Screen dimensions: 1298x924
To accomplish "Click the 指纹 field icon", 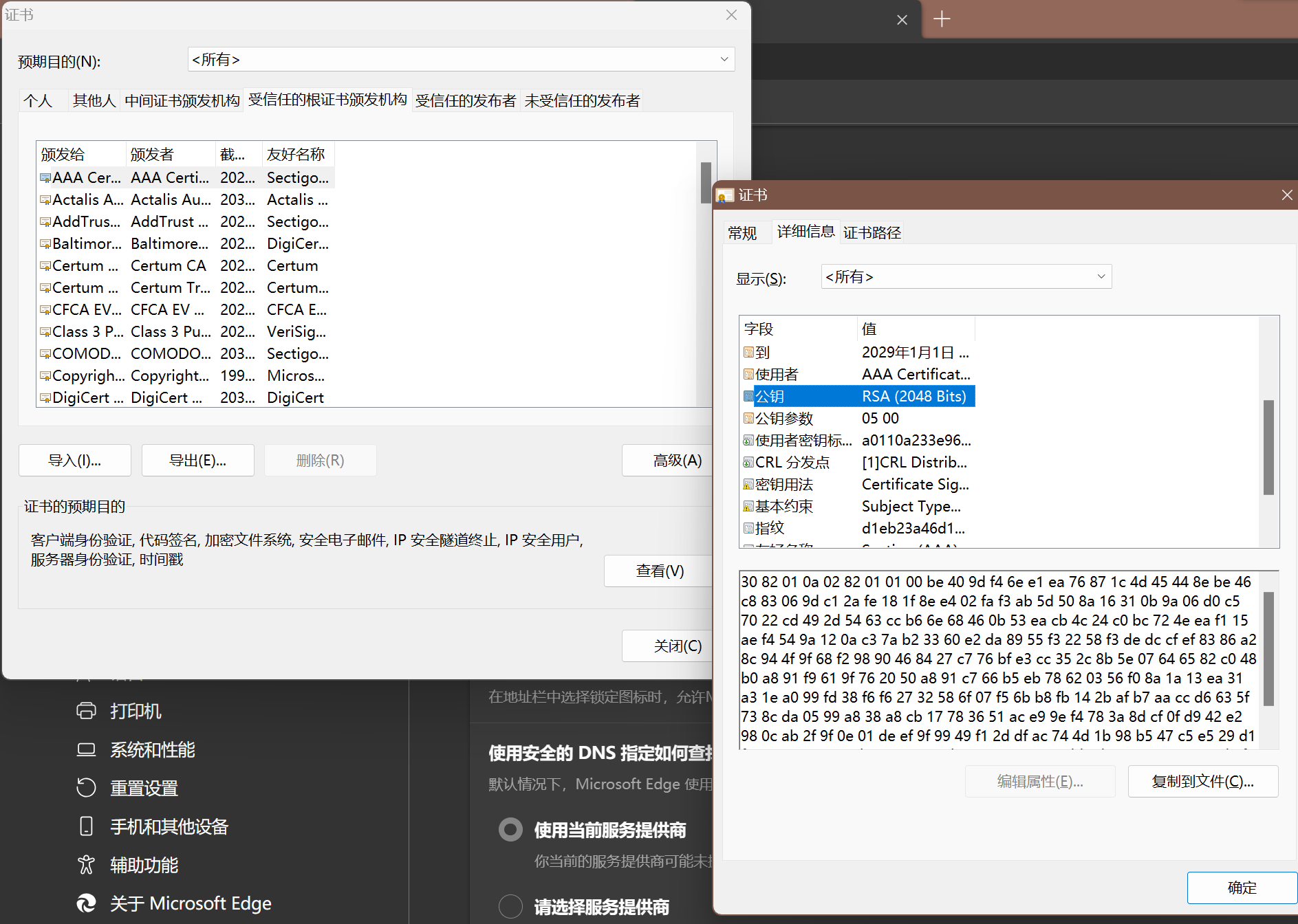I will tap(748, 528).
